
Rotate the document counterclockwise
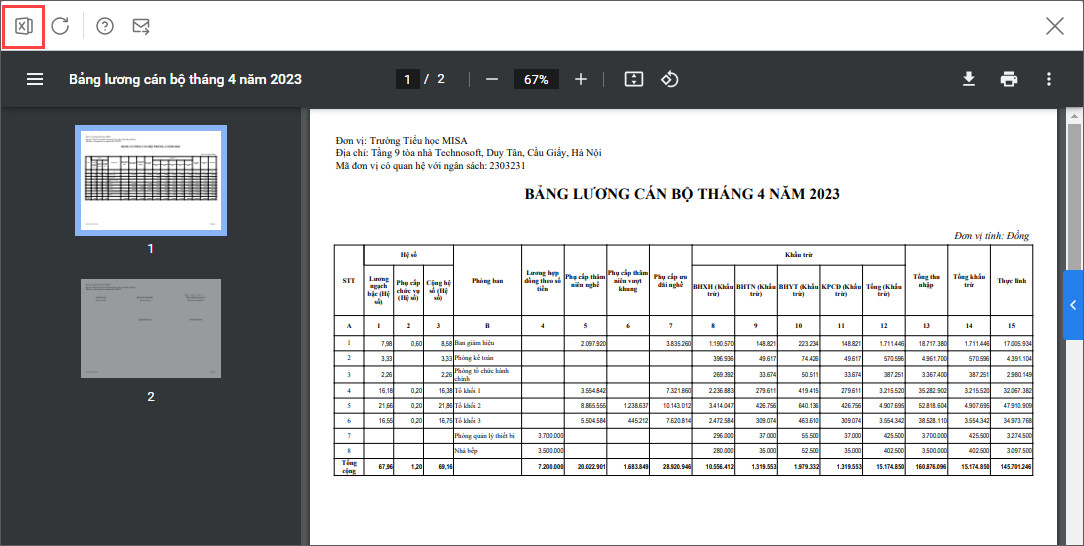coord(669,79)
